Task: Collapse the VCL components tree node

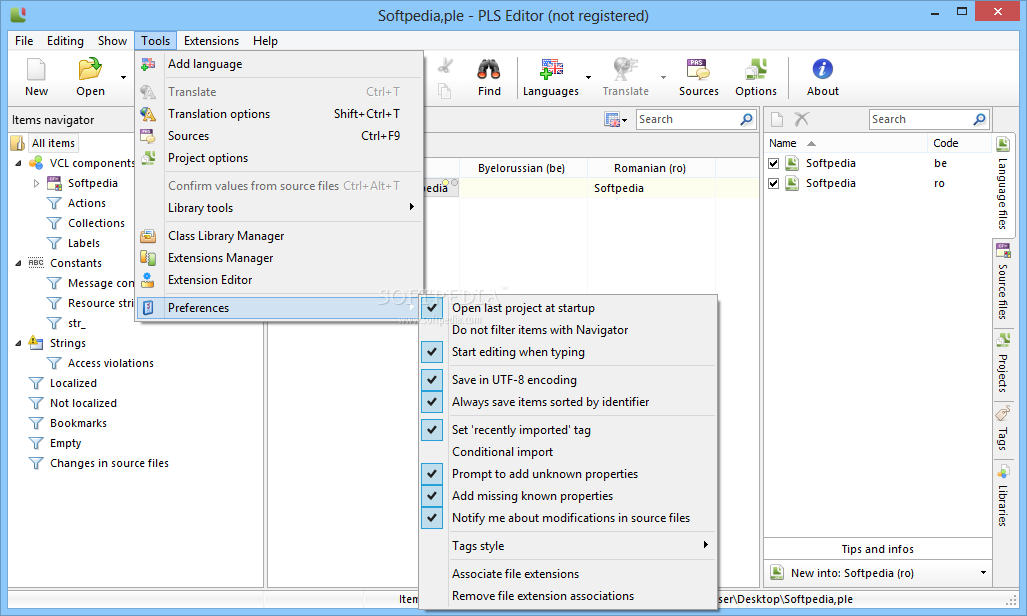Action: tap(18, 163)
